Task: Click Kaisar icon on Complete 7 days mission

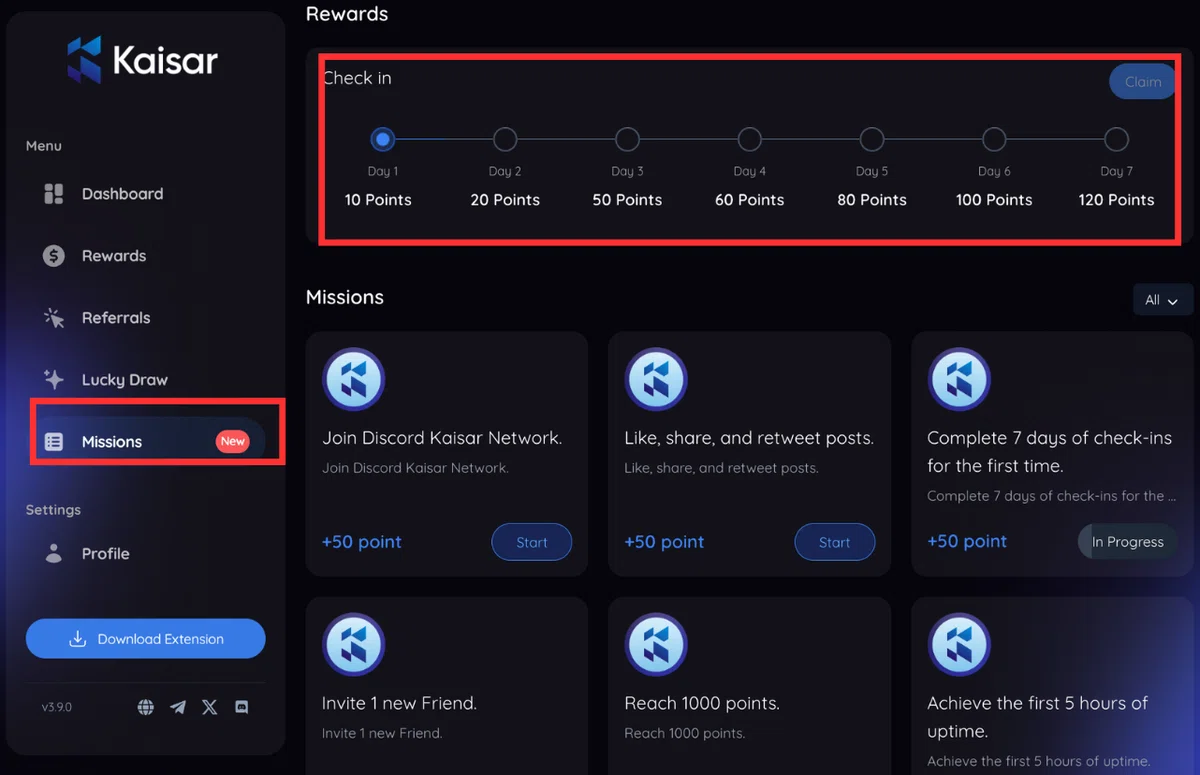Action: [x=959, y=380]
